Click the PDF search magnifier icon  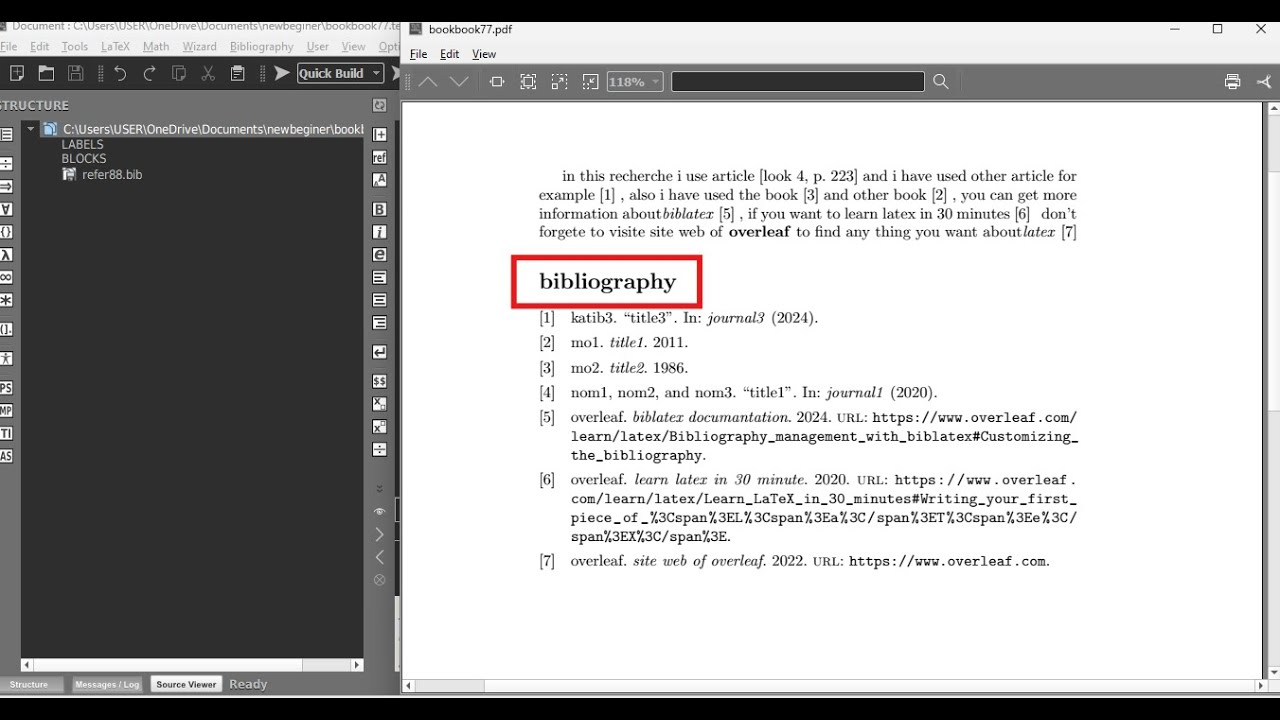(x=941, y=82)
